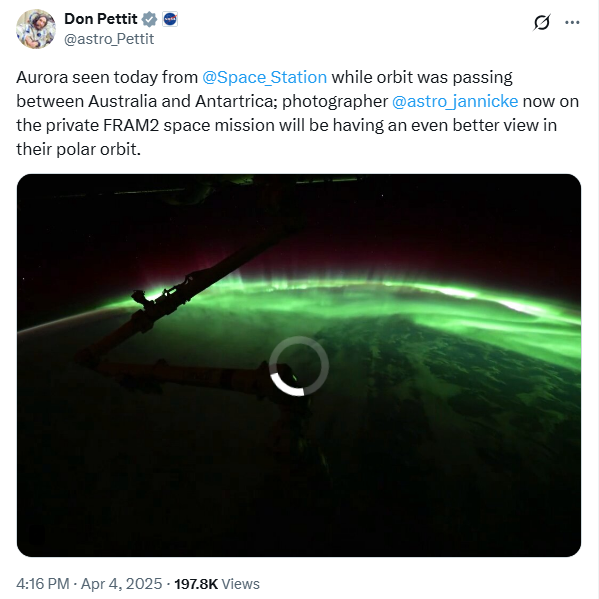This screenshot has width=599, height=599.
Task: Open the three-dot more options menu
Action: tap(572, 23)
